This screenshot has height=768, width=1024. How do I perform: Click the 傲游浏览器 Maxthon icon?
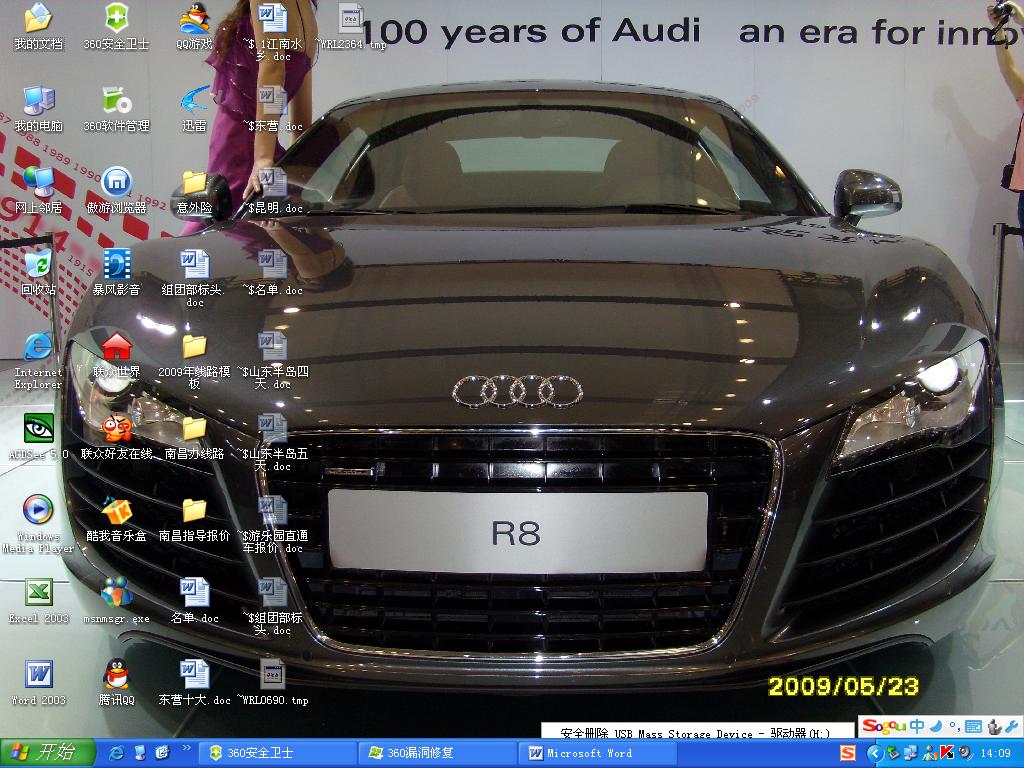pyautogui.click(x=116, y=190)
